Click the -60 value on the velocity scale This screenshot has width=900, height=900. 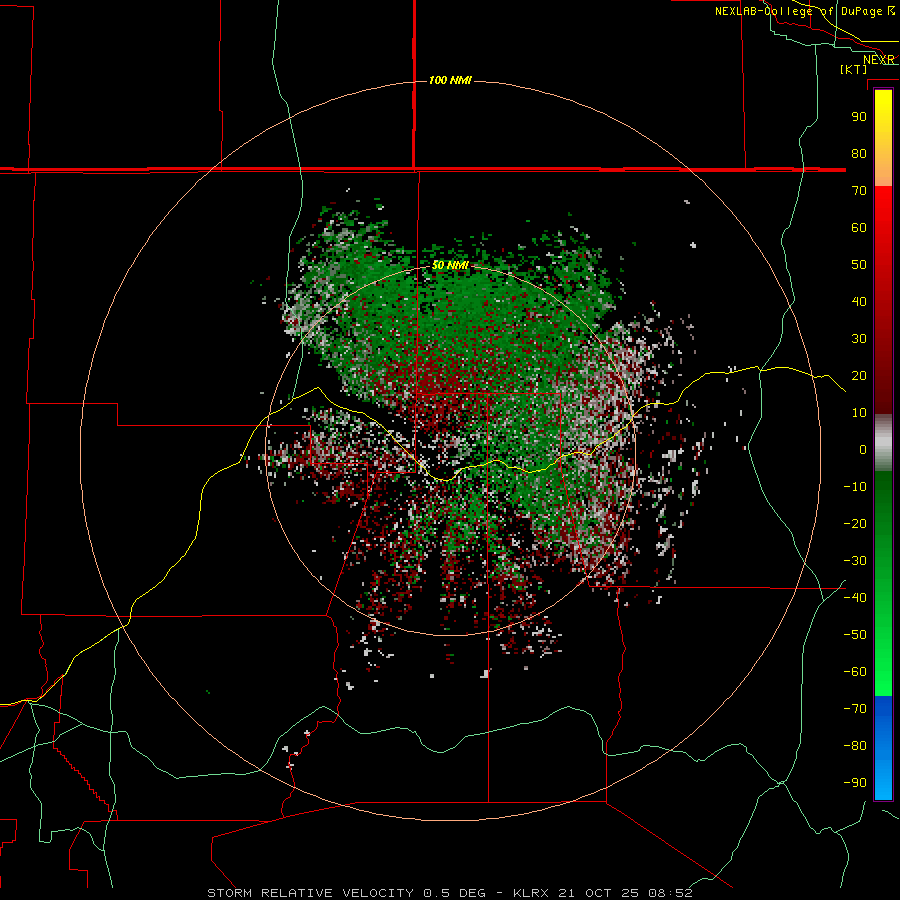click(x=855, y=672)
